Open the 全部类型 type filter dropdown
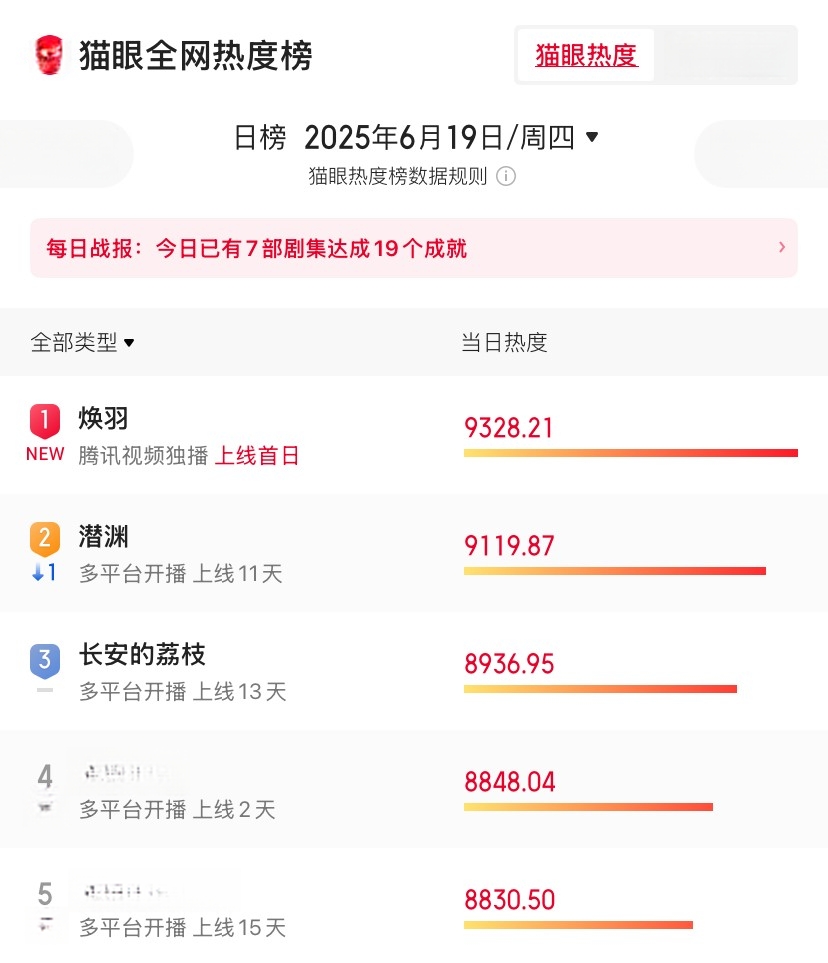Viewport: 828px width, 963px height. tap(82, 342)
